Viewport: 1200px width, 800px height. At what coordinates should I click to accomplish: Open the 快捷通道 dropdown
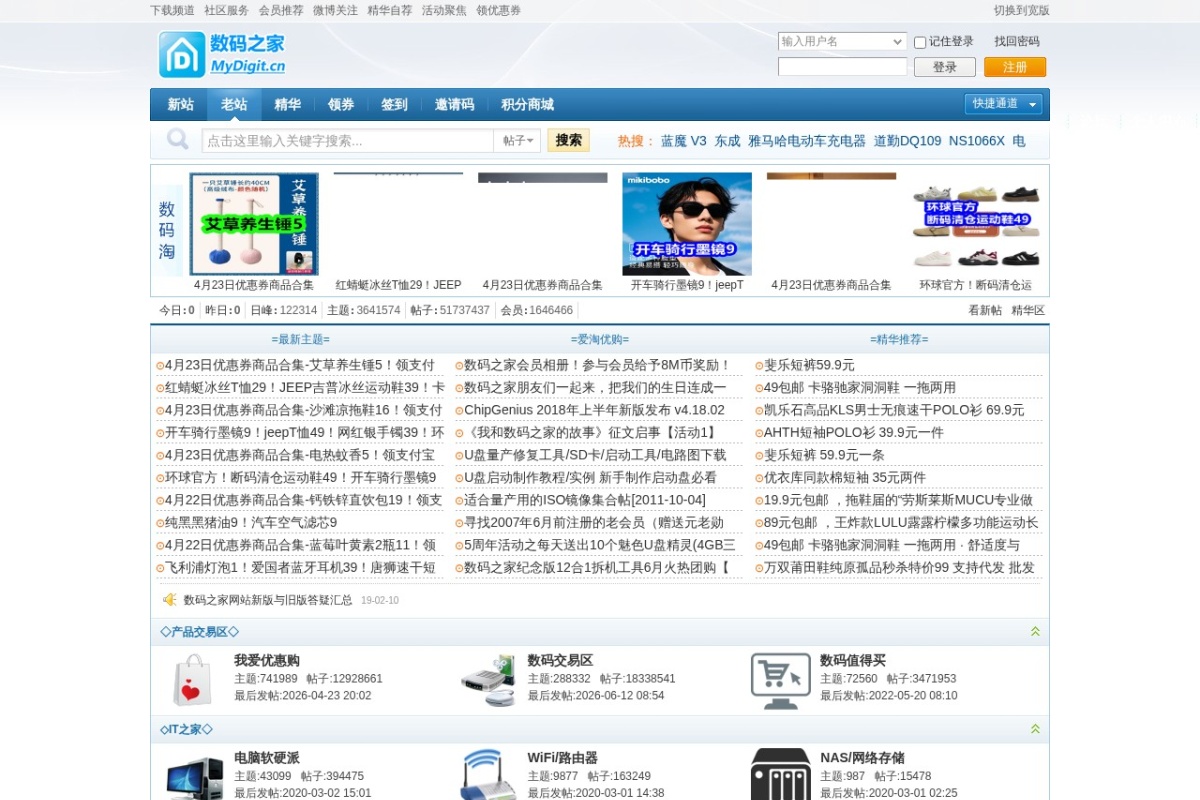point(1003,104)
